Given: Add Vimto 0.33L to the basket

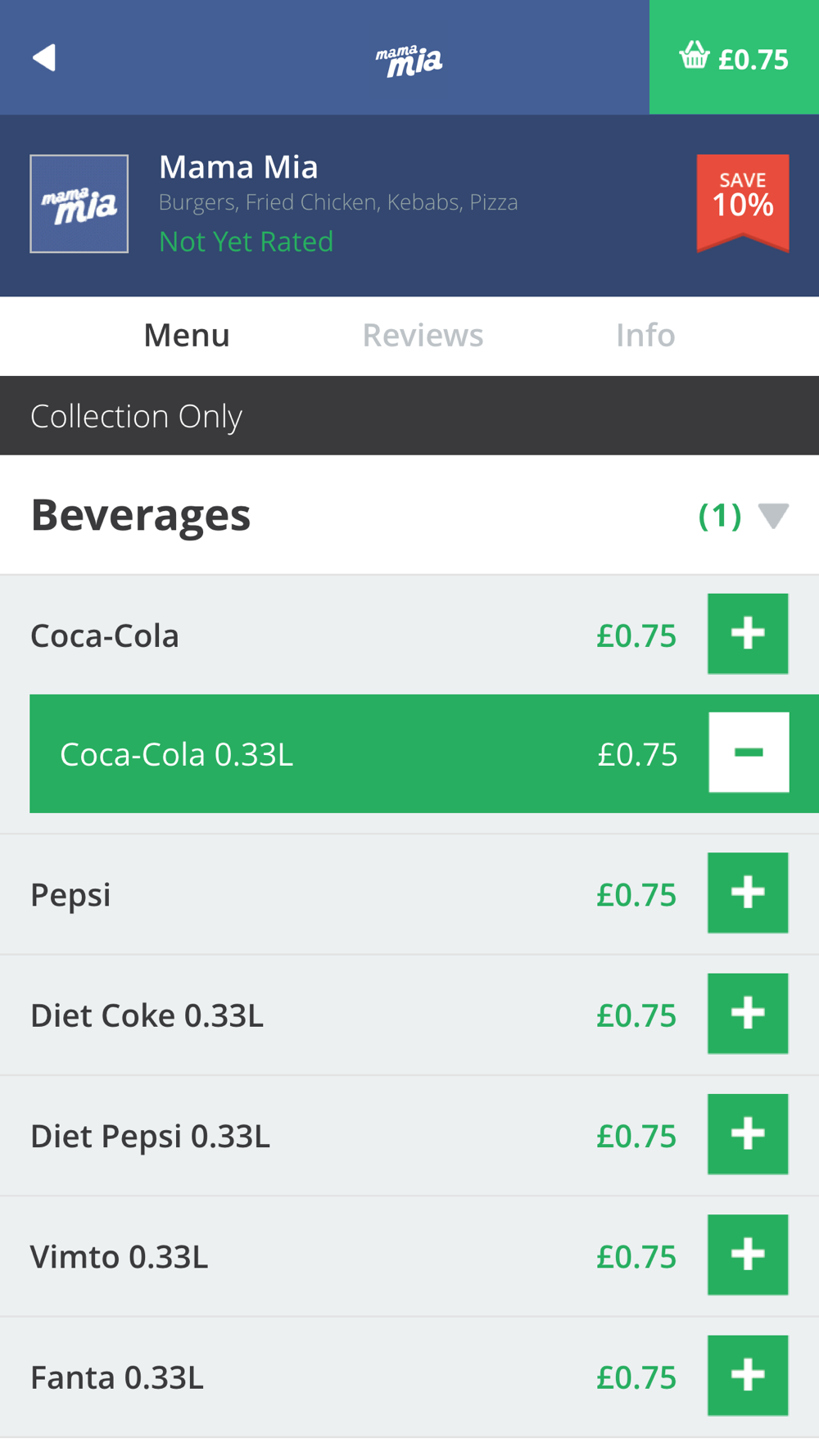Looking at the screenshot, I should (748, 1255).
